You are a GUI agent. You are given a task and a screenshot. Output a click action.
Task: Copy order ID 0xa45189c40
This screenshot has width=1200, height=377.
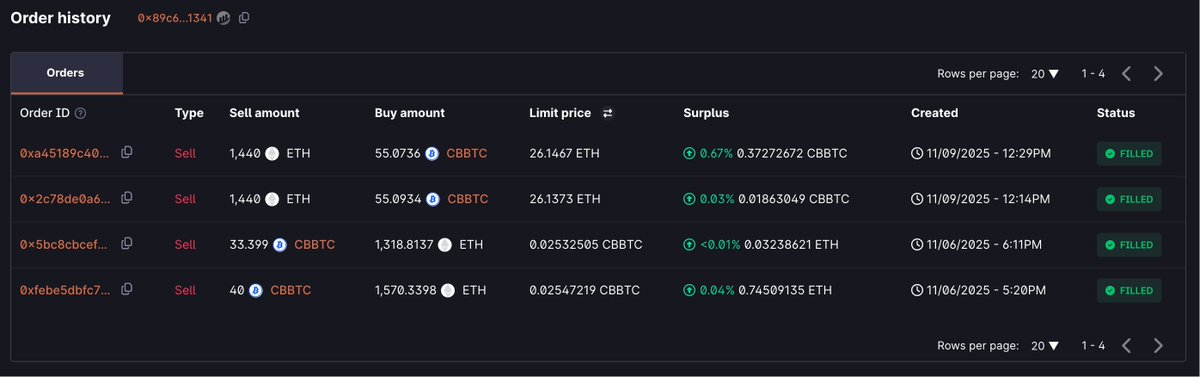127,153
